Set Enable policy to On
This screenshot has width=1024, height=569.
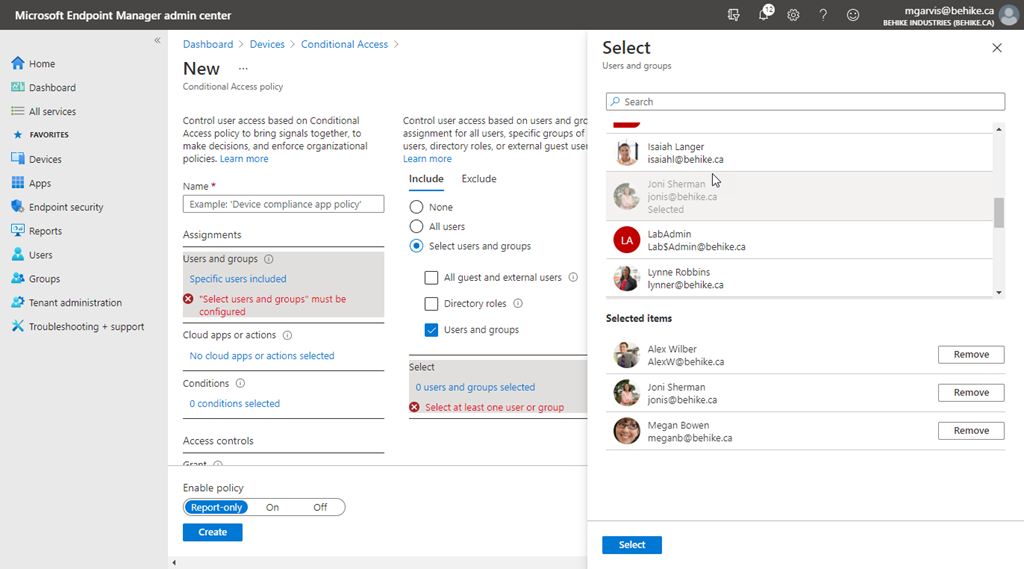click(x=272, y=507)
